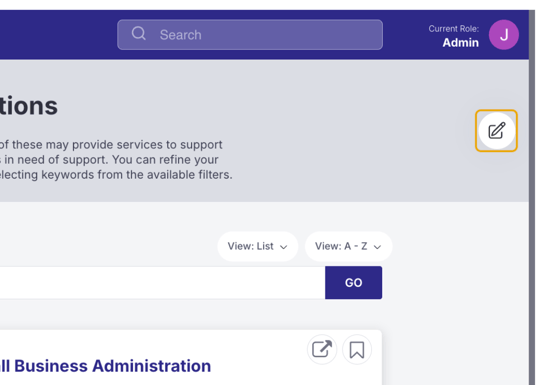552x385 pixels.
Task: Select the Admin role text
Action: point(460,43)
